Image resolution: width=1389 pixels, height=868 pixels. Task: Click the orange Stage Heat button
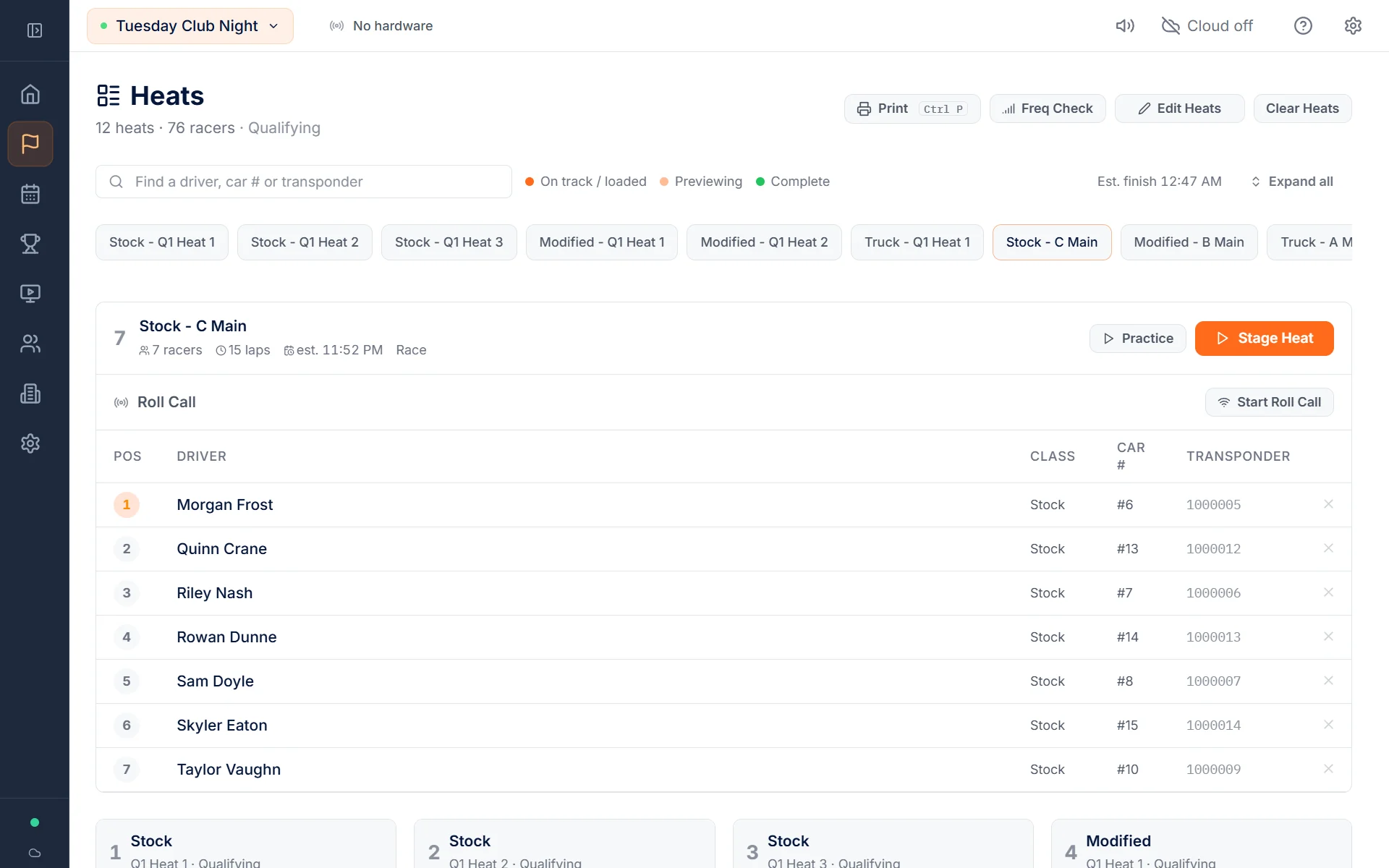1264,339
